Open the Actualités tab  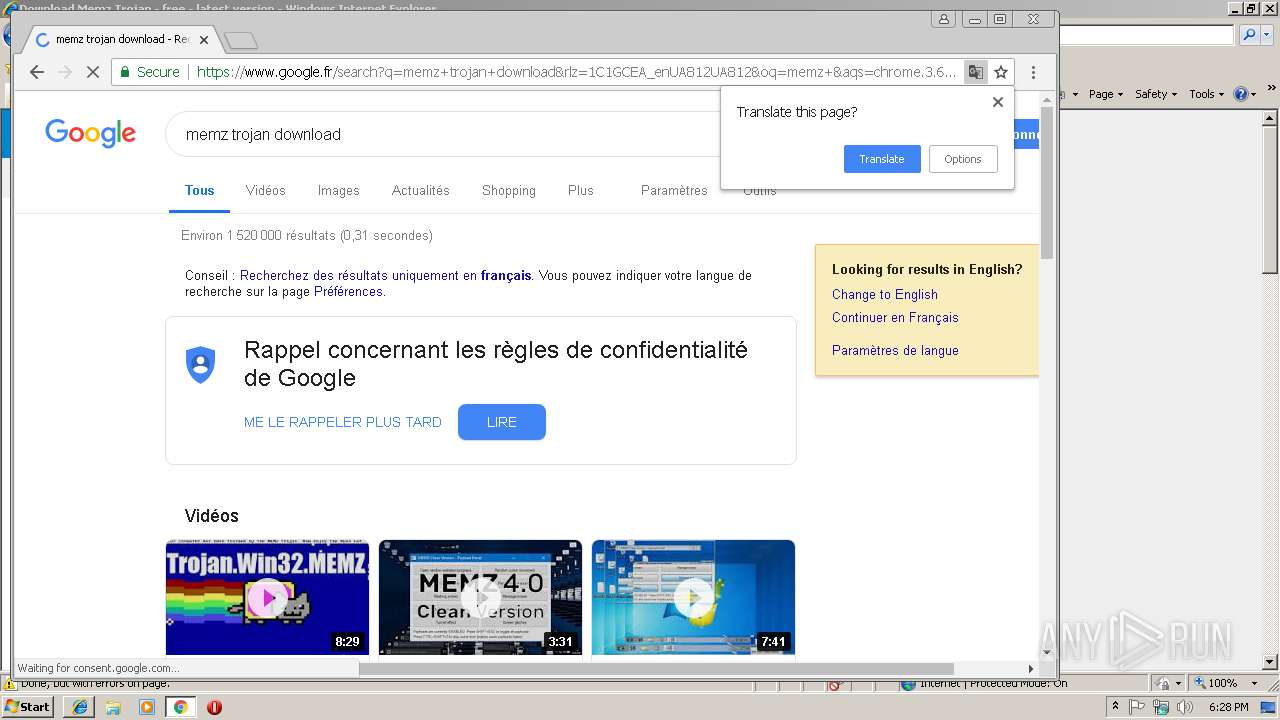pos(421,190)
